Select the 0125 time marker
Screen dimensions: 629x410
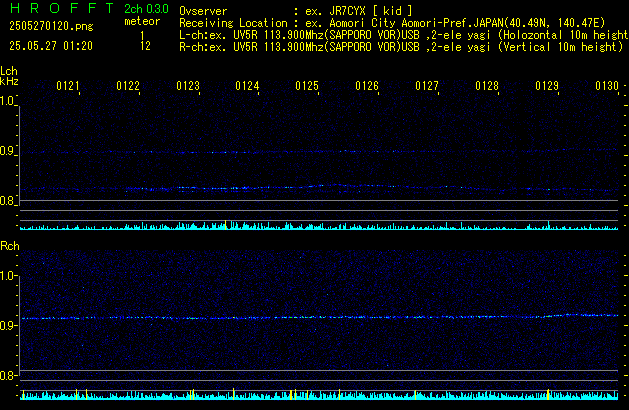pyautogui.click(x=307, y=86)
